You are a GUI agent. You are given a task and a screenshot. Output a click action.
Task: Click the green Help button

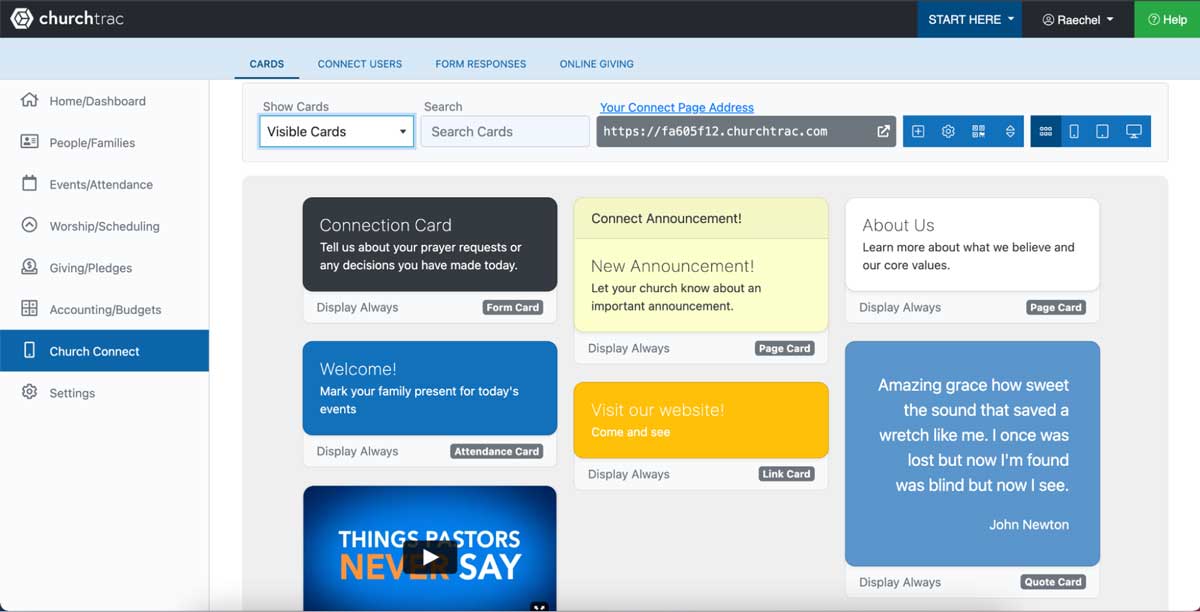click(1167, 18)
